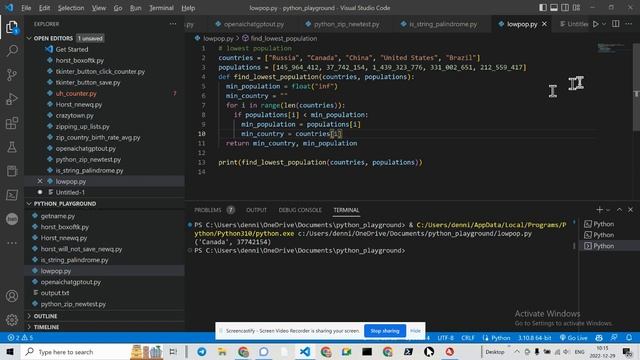Viewport: 640px width, 360px height.
Task: Change UTF-8 file encoding
Action: [445, 338]
